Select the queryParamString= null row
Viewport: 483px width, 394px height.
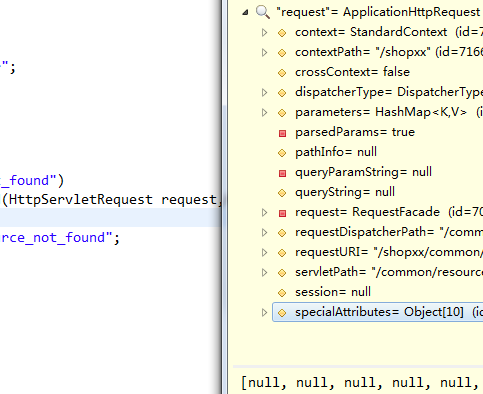point(363,172)
